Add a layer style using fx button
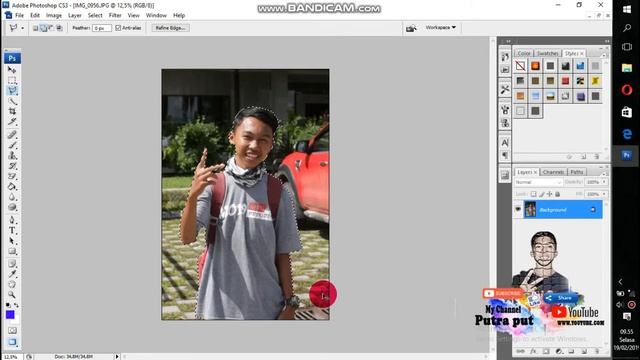Screen dimensions: 640x360 click(533, 351)
